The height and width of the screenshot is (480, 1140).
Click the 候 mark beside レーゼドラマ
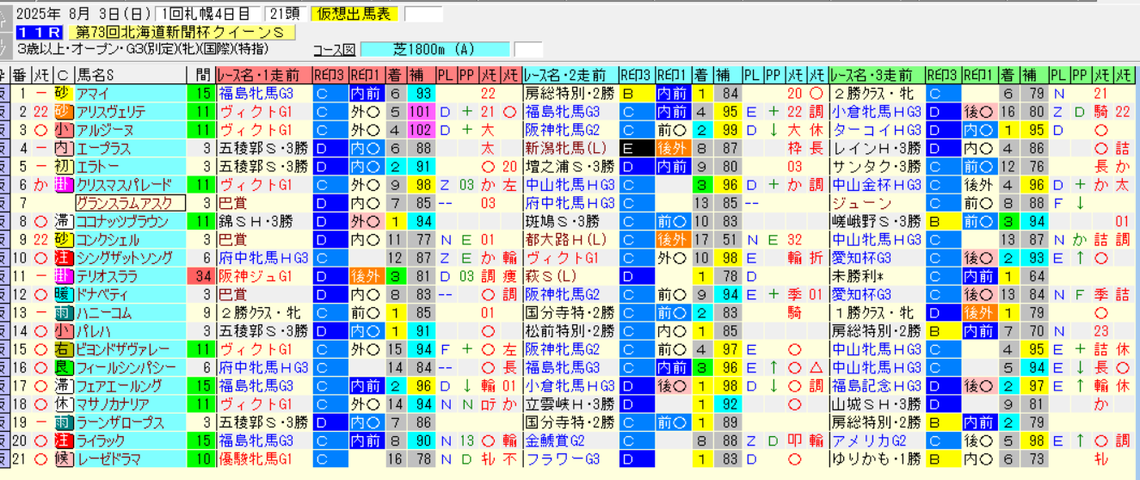tap(63, 459)
